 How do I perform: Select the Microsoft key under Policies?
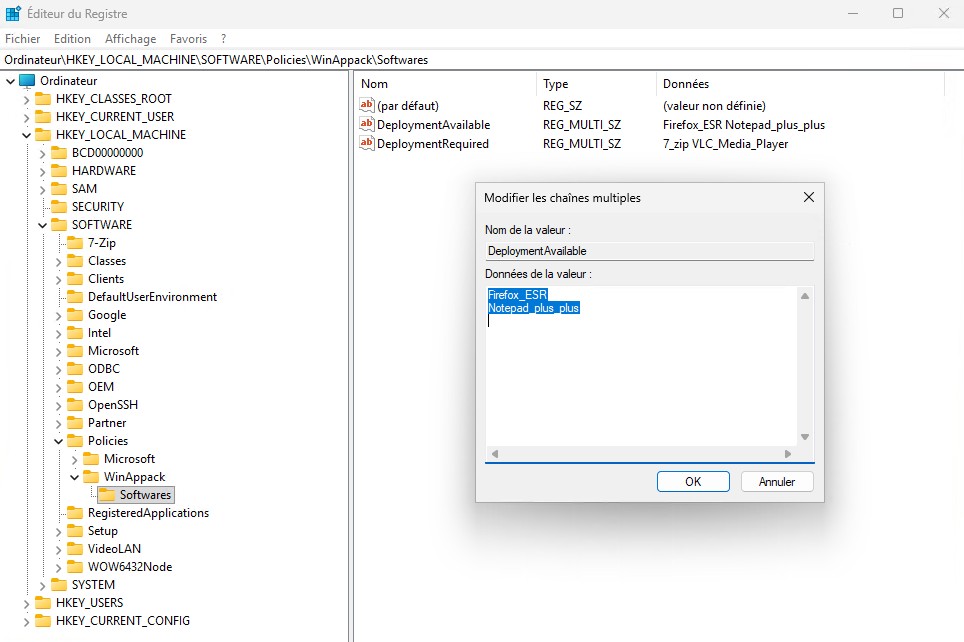[x=129, y=459]
